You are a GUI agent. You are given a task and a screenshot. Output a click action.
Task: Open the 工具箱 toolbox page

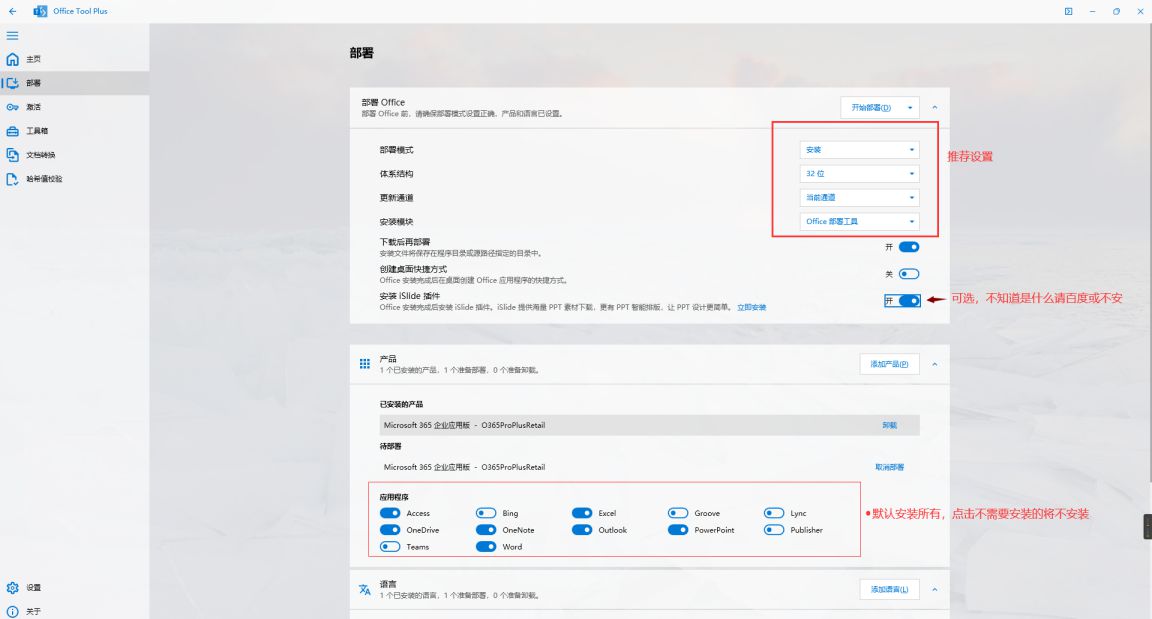pyautogui.click(x=74, y=131)
